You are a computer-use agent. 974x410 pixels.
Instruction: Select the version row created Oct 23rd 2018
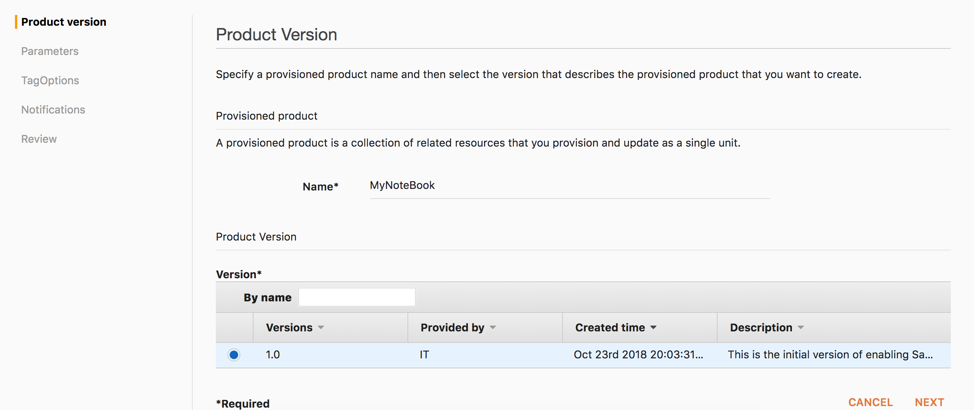click(x=638, y=355)
